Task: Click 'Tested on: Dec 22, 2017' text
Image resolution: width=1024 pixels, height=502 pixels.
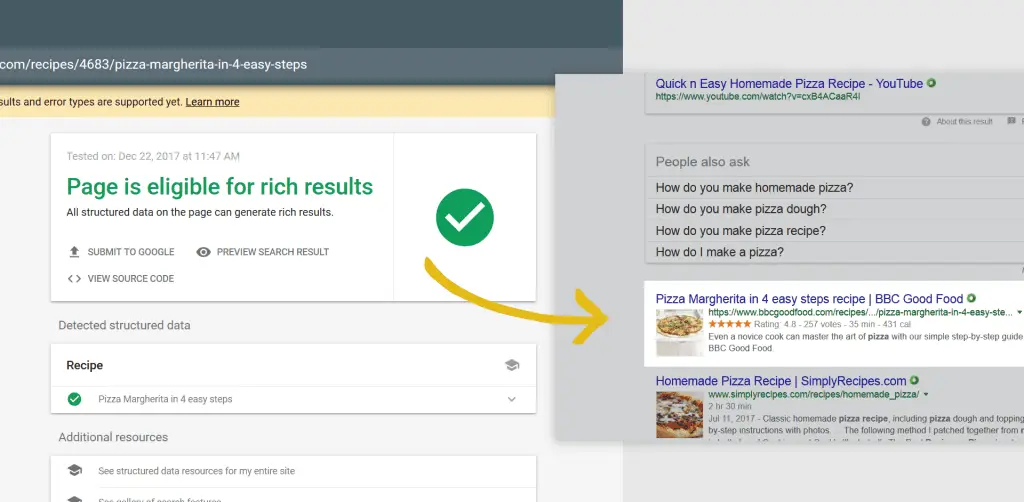Action: point(153,157)
